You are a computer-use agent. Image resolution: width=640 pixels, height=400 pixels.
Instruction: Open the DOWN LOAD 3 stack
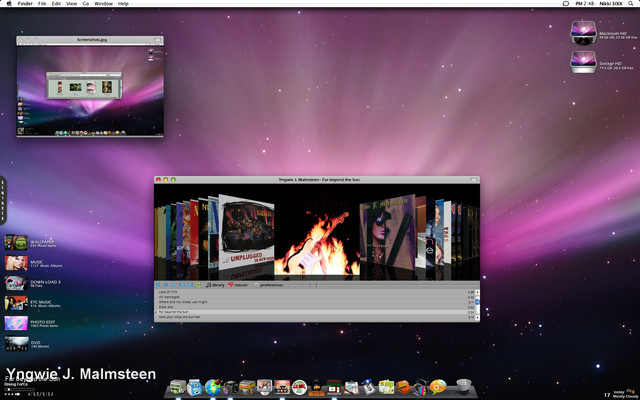(x=16, y=283)
